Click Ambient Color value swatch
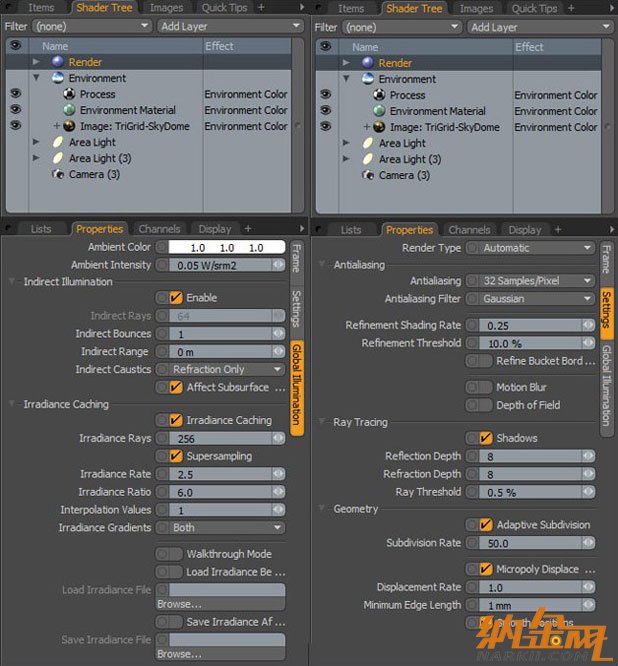Screen dimensions: 618x666 [x=227, y=247]
